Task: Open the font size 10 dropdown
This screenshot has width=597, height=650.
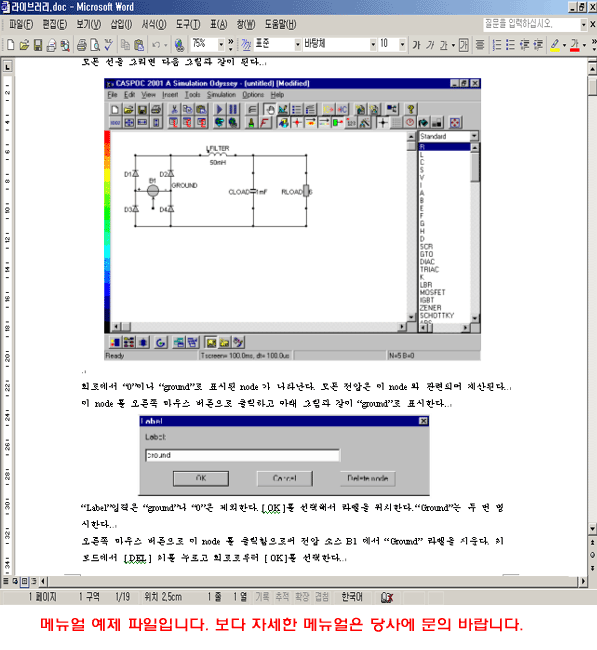Action: pos(402,44)
